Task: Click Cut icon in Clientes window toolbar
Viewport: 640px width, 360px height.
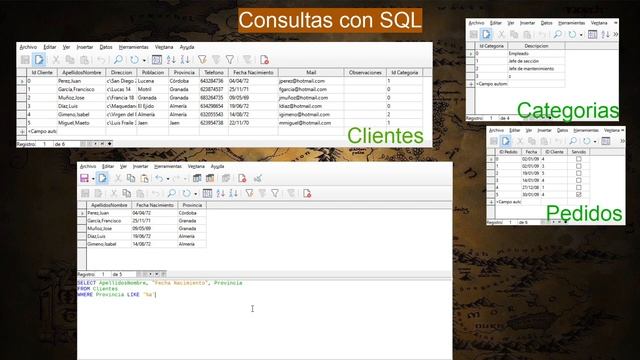Action: 56,60
